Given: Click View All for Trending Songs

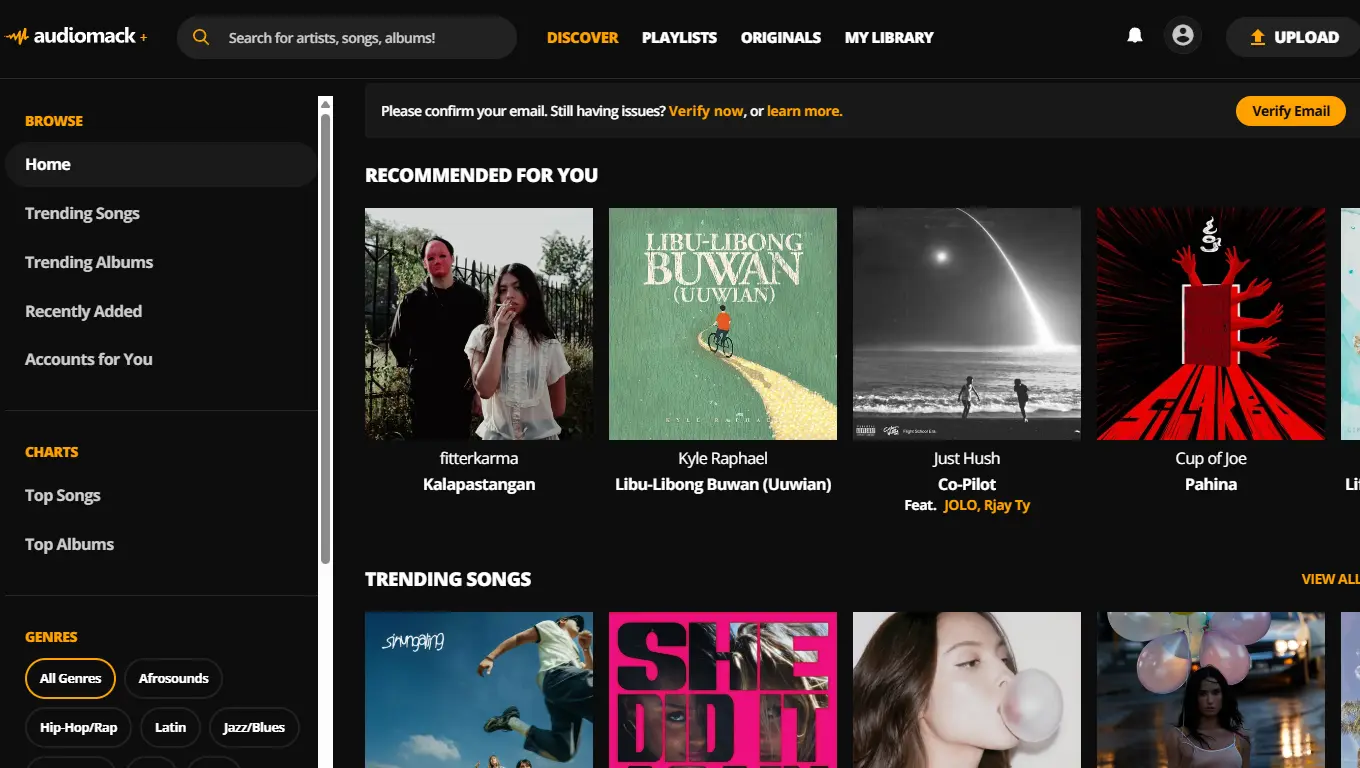Looking at the screenshot, I should pos(1331,579).
